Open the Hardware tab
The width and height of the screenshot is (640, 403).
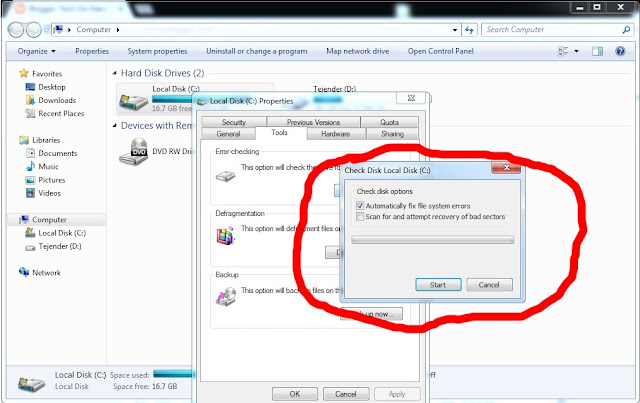[x=336, y=134]
